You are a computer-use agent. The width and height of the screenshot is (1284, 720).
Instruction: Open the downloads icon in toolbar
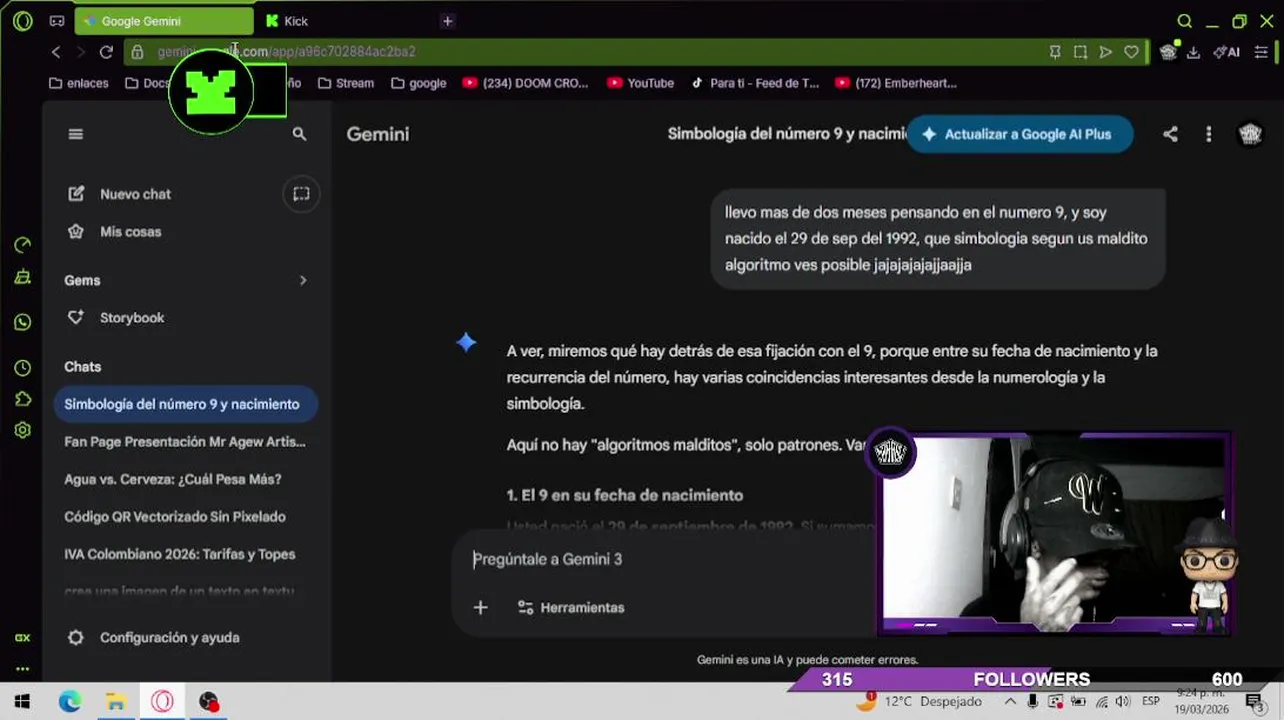(x=1193, y=52)
